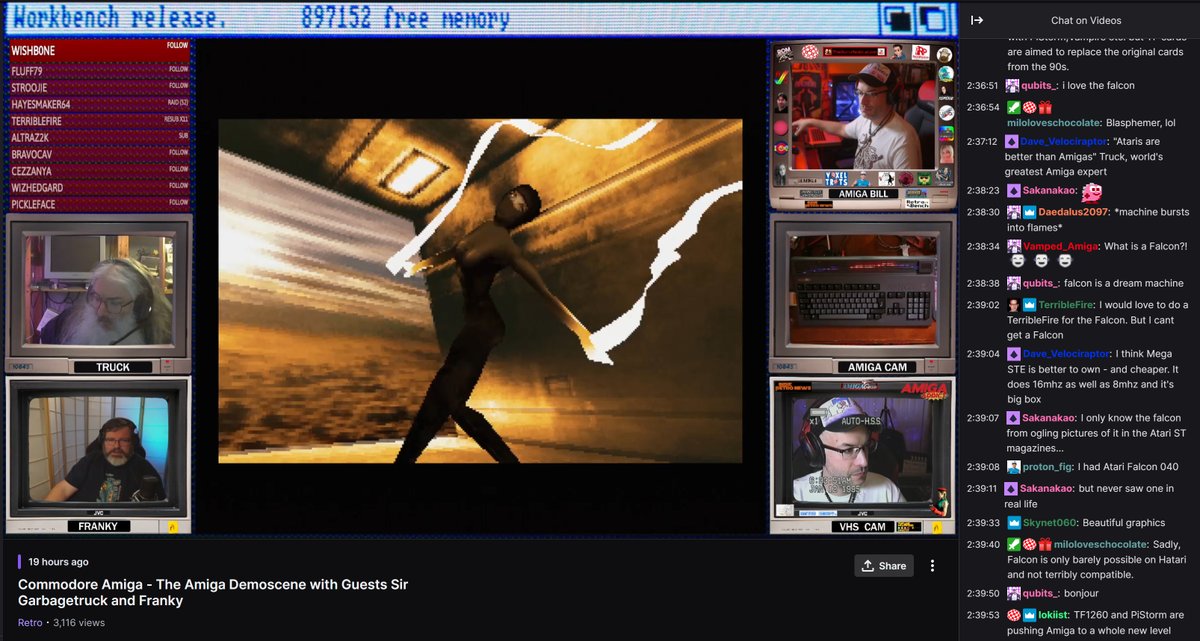
Task: Click the crying emoji in Vamped_Amiga's message
Action: point(1019,260)
